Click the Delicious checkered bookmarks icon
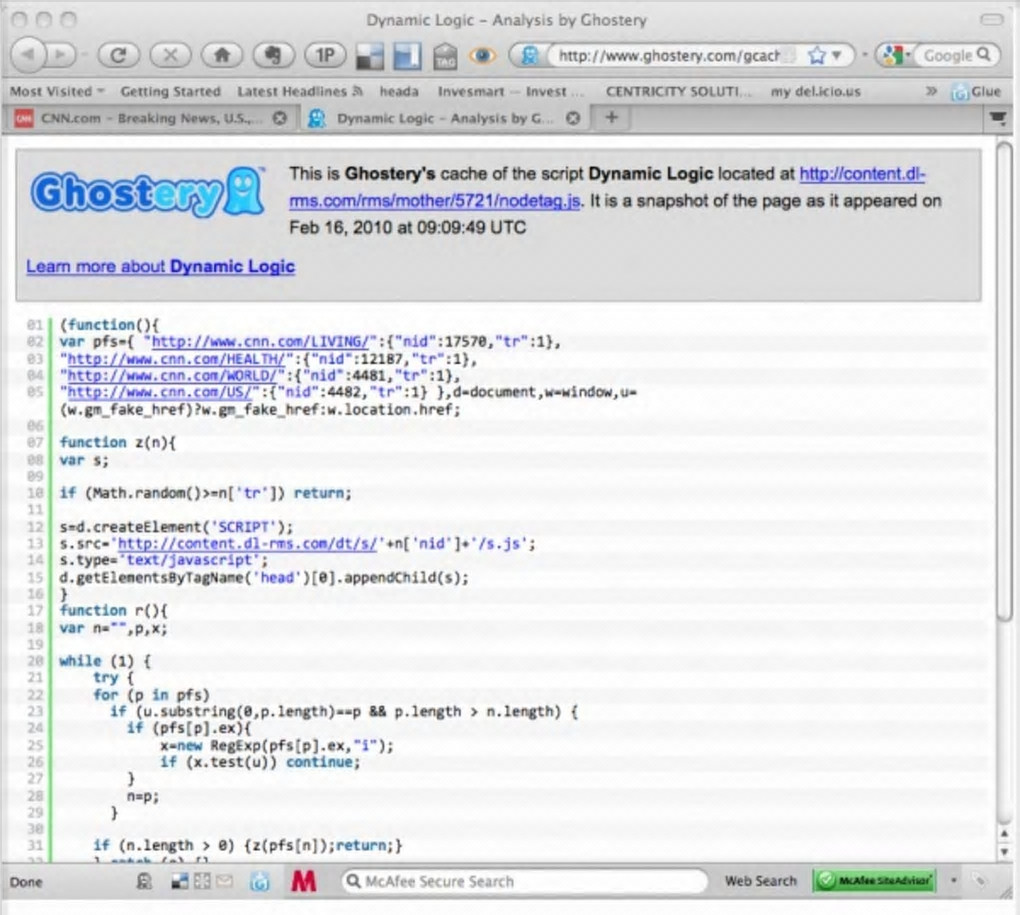 click(x=370, y=57)
